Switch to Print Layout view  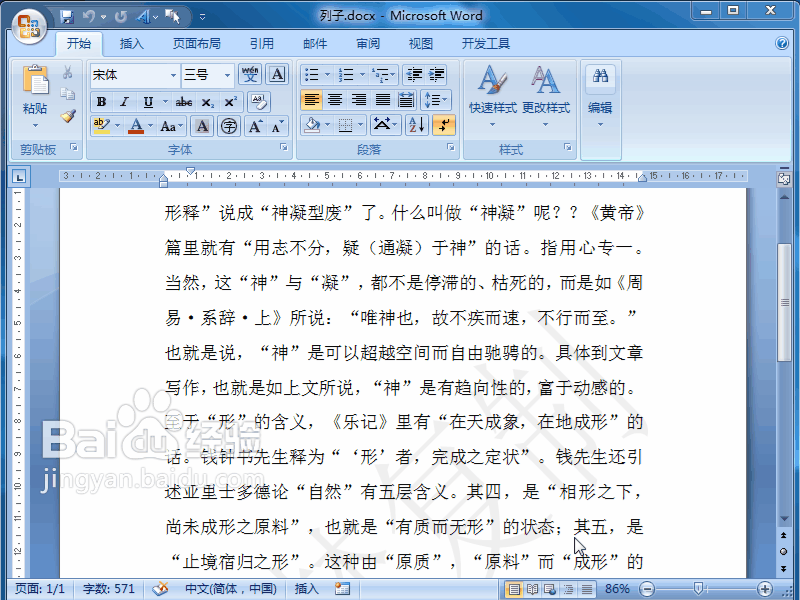pyautogui.click(x=514, y=589)
